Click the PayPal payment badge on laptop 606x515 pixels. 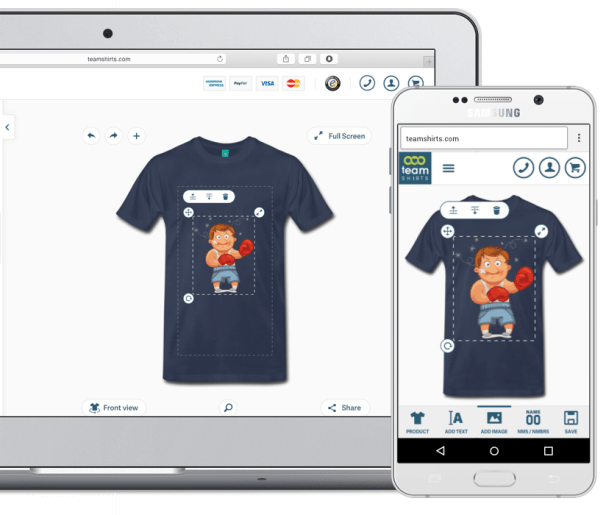(x=240, y=83)
